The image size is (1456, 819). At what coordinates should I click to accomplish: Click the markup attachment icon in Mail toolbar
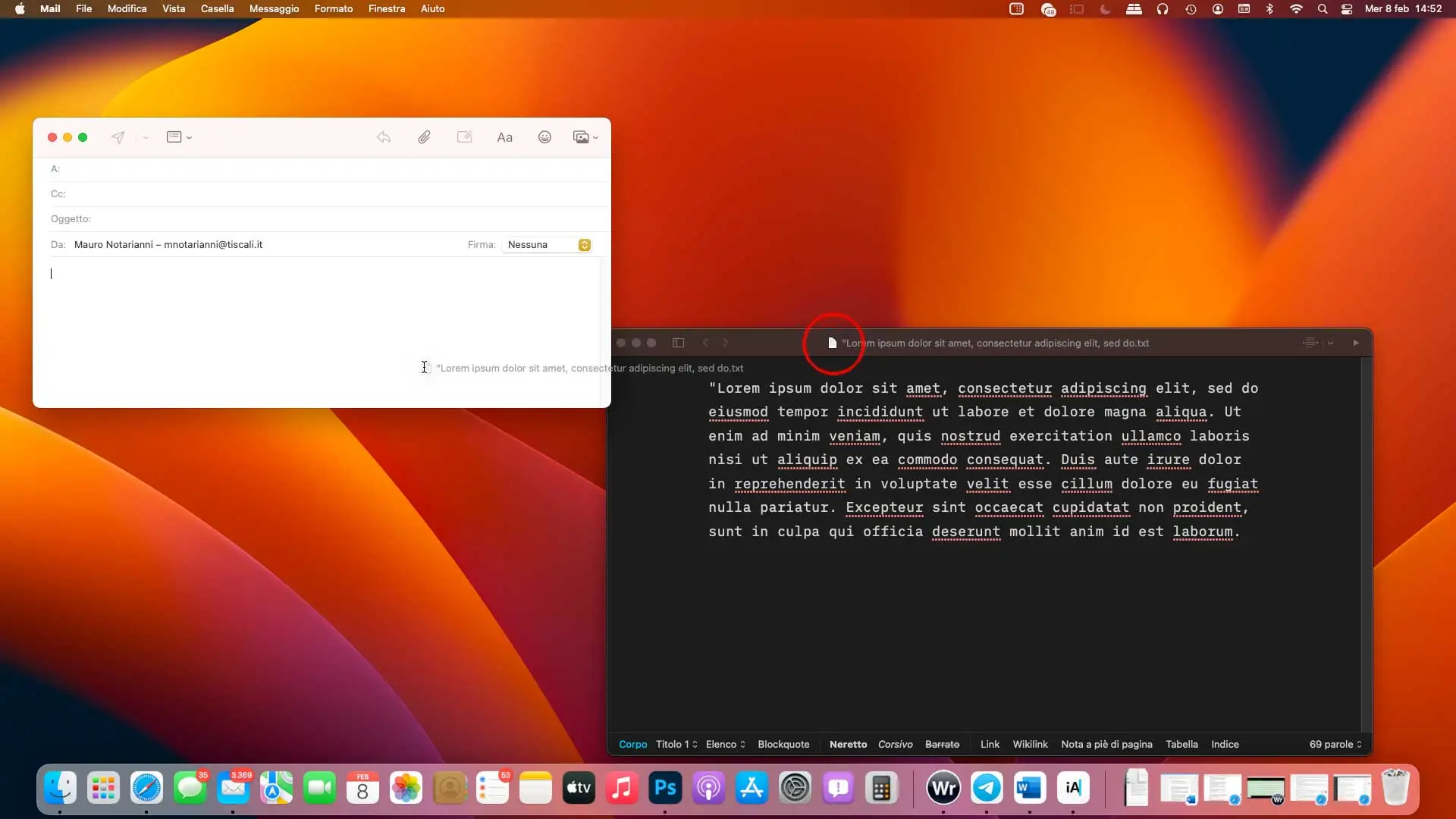tap(464, 137)
